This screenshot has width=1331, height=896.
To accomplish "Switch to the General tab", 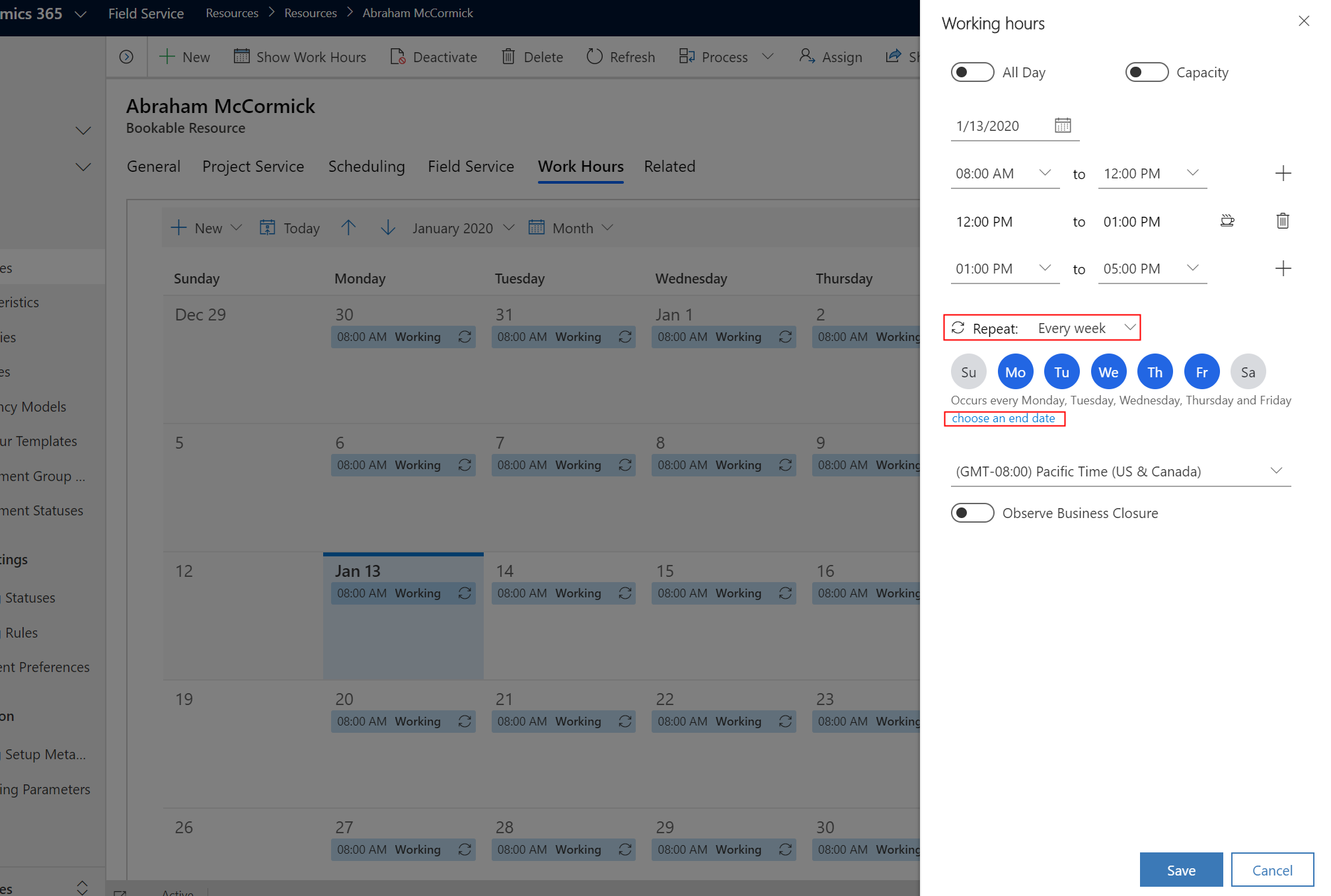I will point(153,166).
